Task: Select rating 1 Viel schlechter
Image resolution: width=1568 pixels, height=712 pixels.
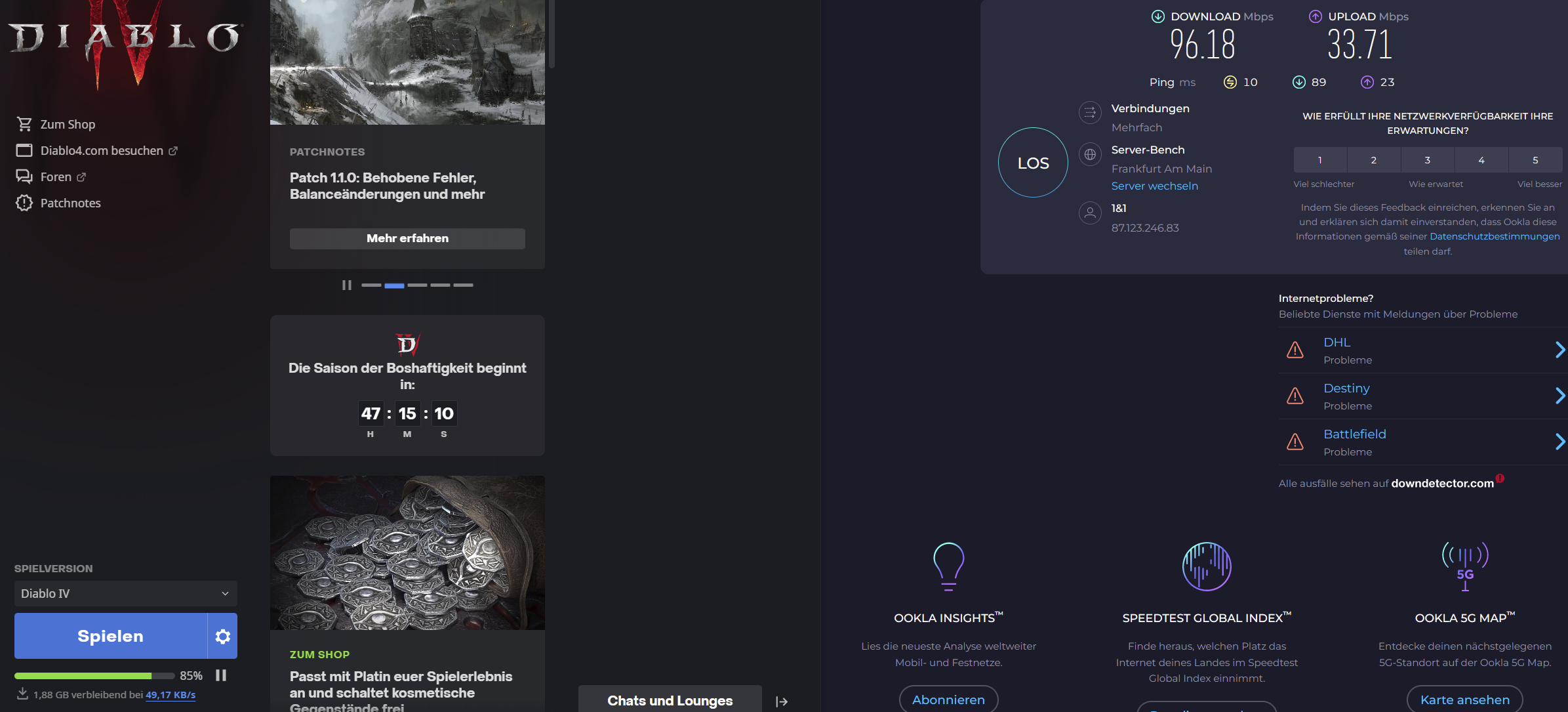Action: pos(1319,160)
